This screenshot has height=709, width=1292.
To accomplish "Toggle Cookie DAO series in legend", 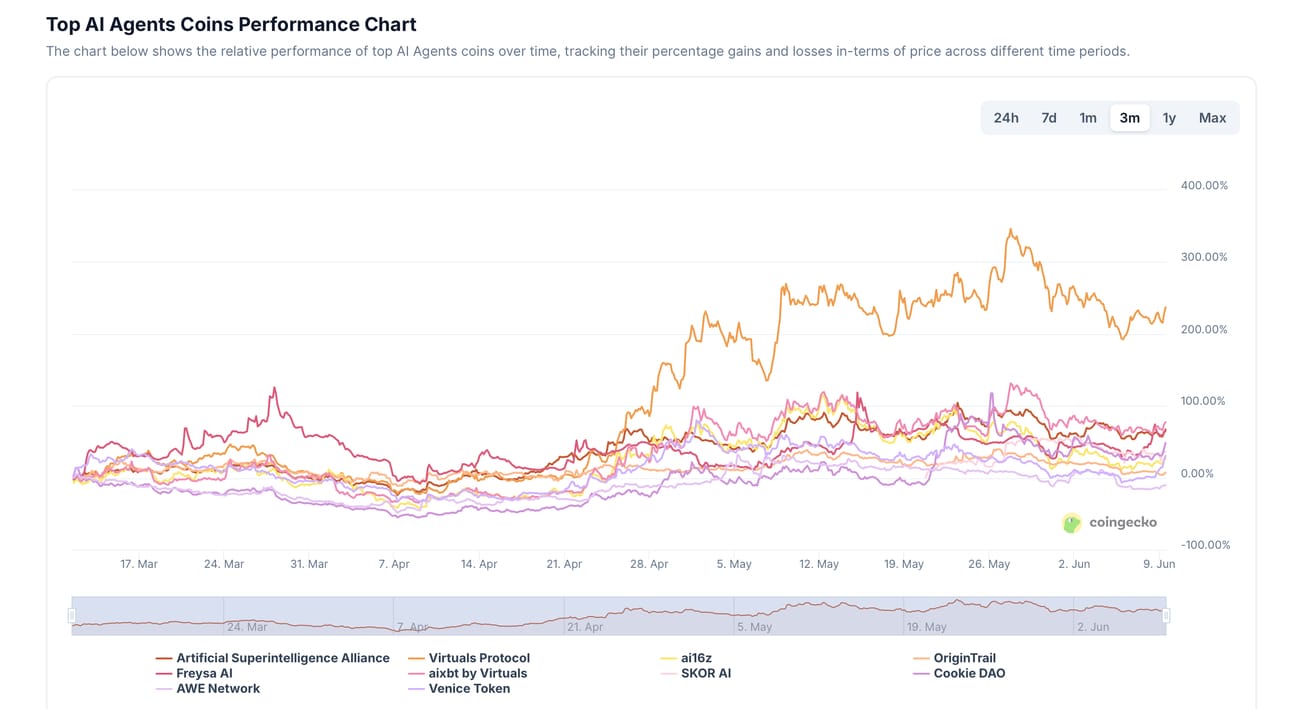I will pyautogui.click(x=960, y=673).
